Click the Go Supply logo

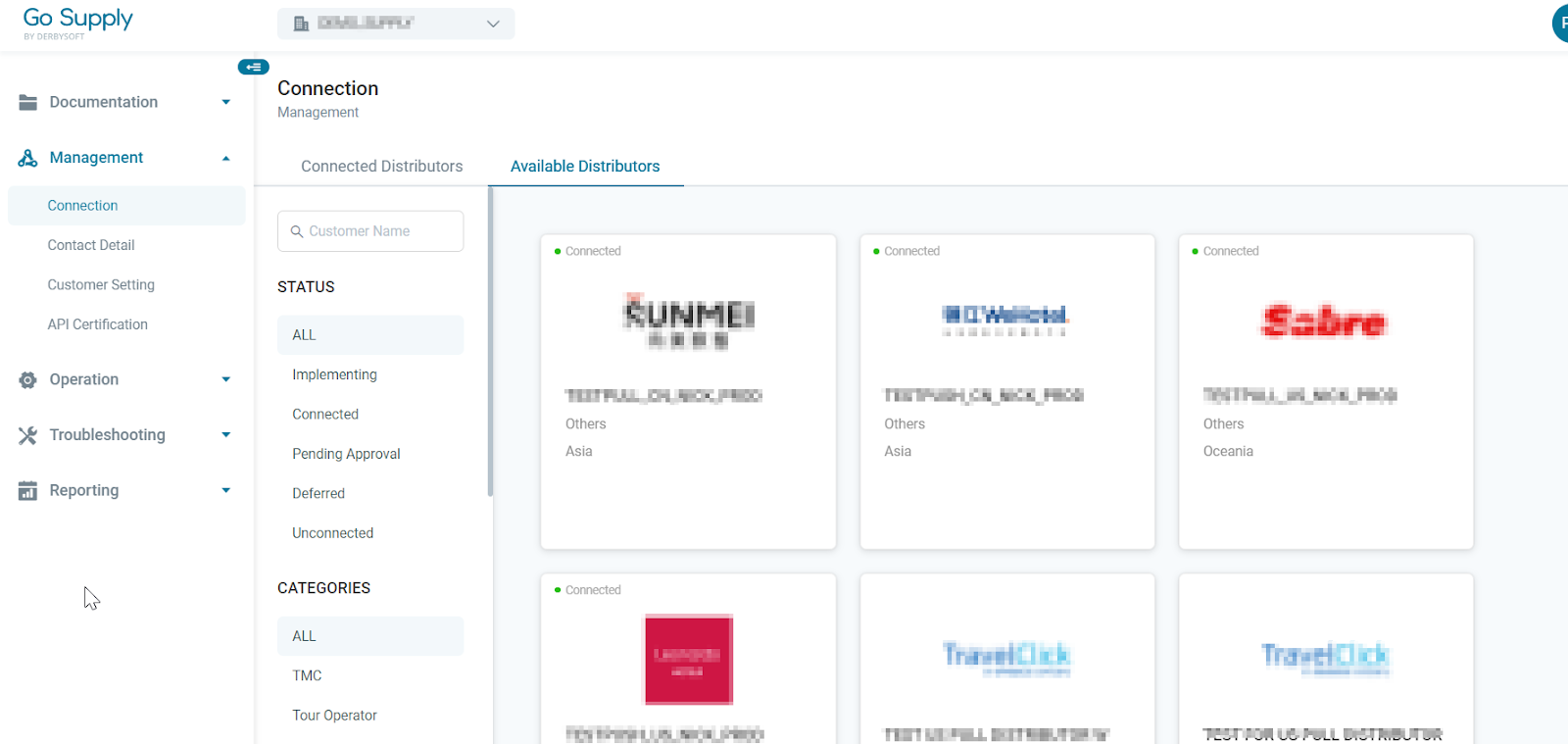[77, 24]
